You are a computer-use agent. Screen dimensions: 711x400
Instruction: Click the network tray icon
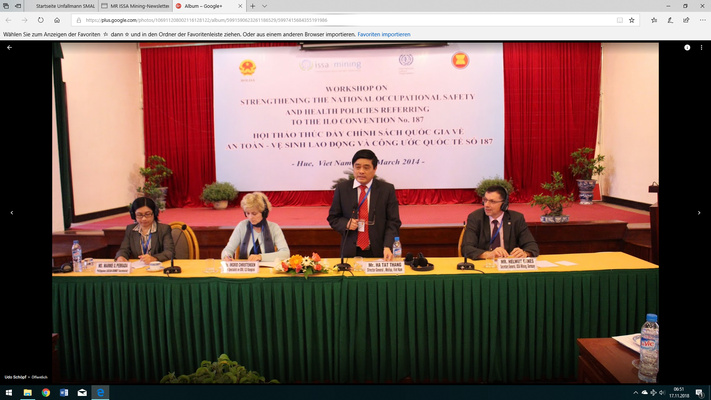pyautogui.click(x=653, y=393)
